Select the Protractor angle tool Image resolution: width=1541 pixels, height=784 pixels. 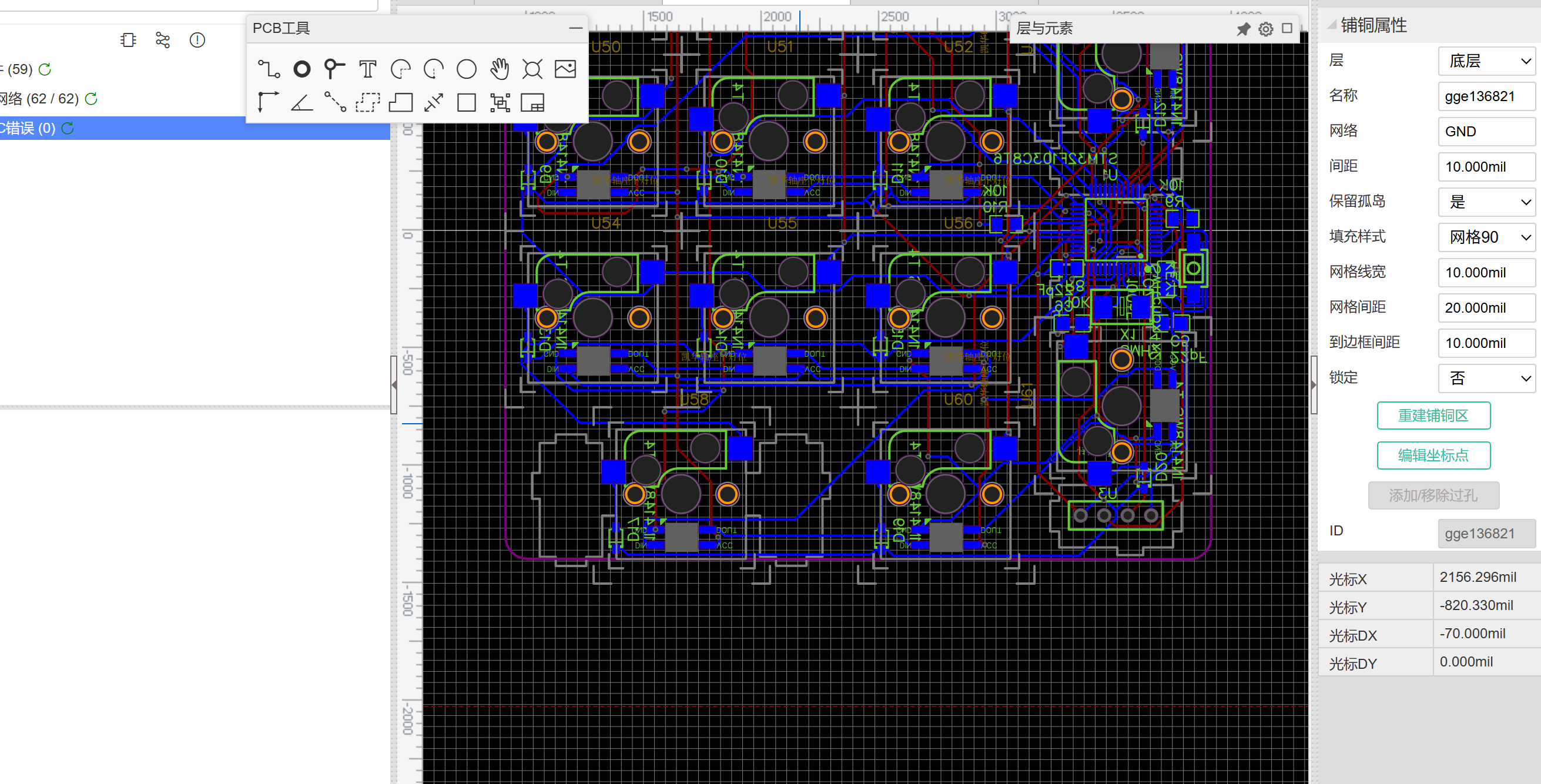click(302, 103)
